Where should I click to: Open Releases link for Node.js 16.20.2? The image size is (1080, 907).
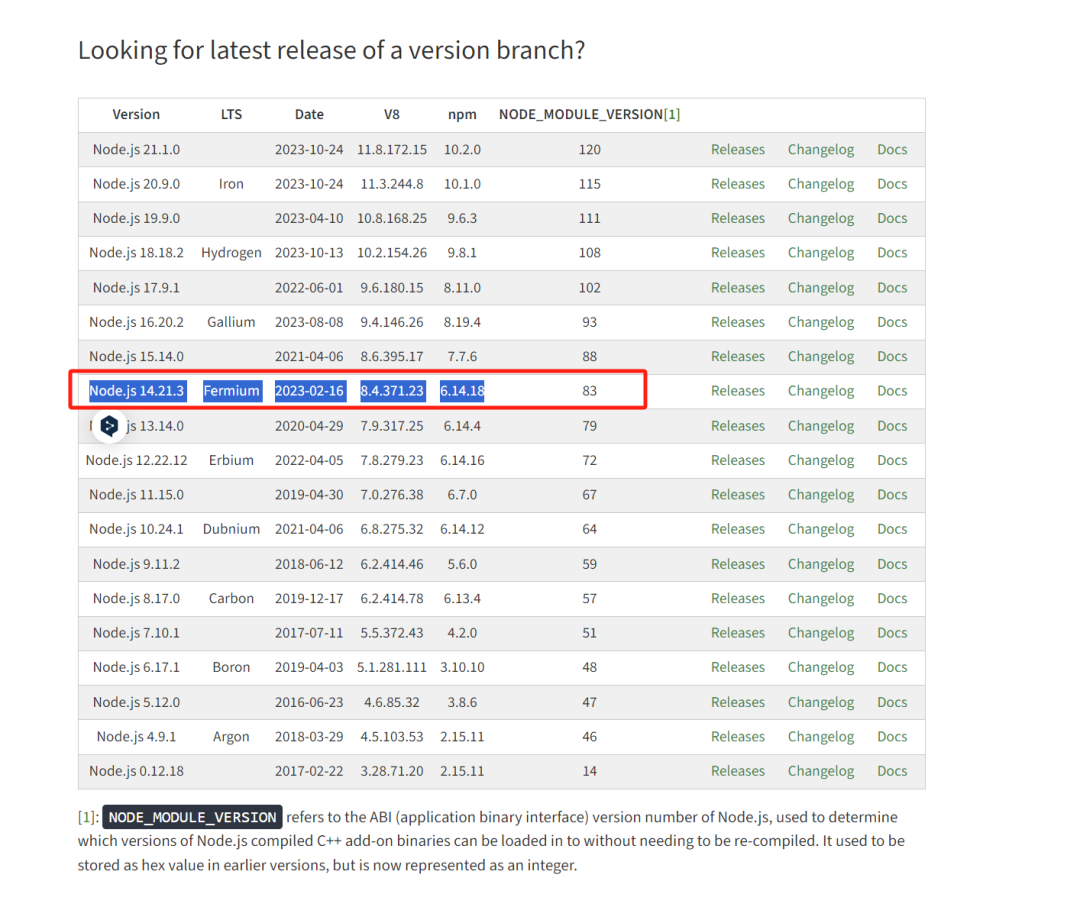738,322
